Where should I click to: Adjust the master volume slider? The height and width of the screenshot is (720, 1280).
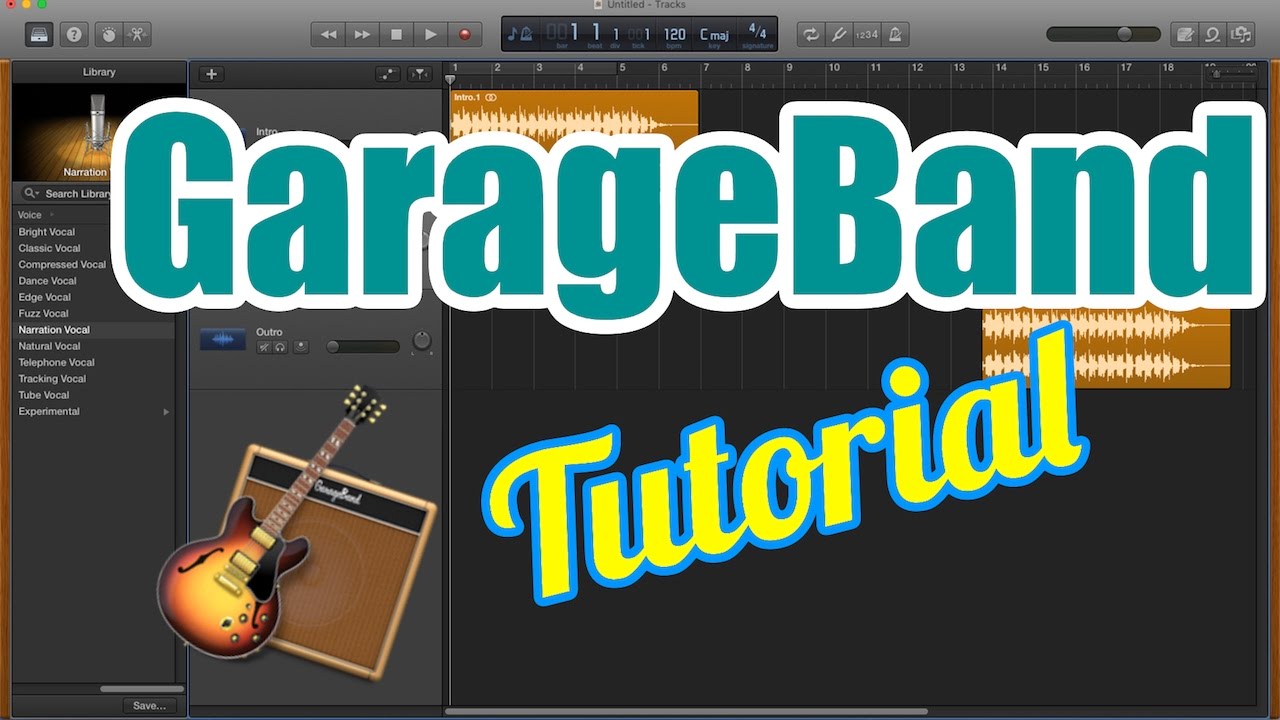tap(1103, 34)
